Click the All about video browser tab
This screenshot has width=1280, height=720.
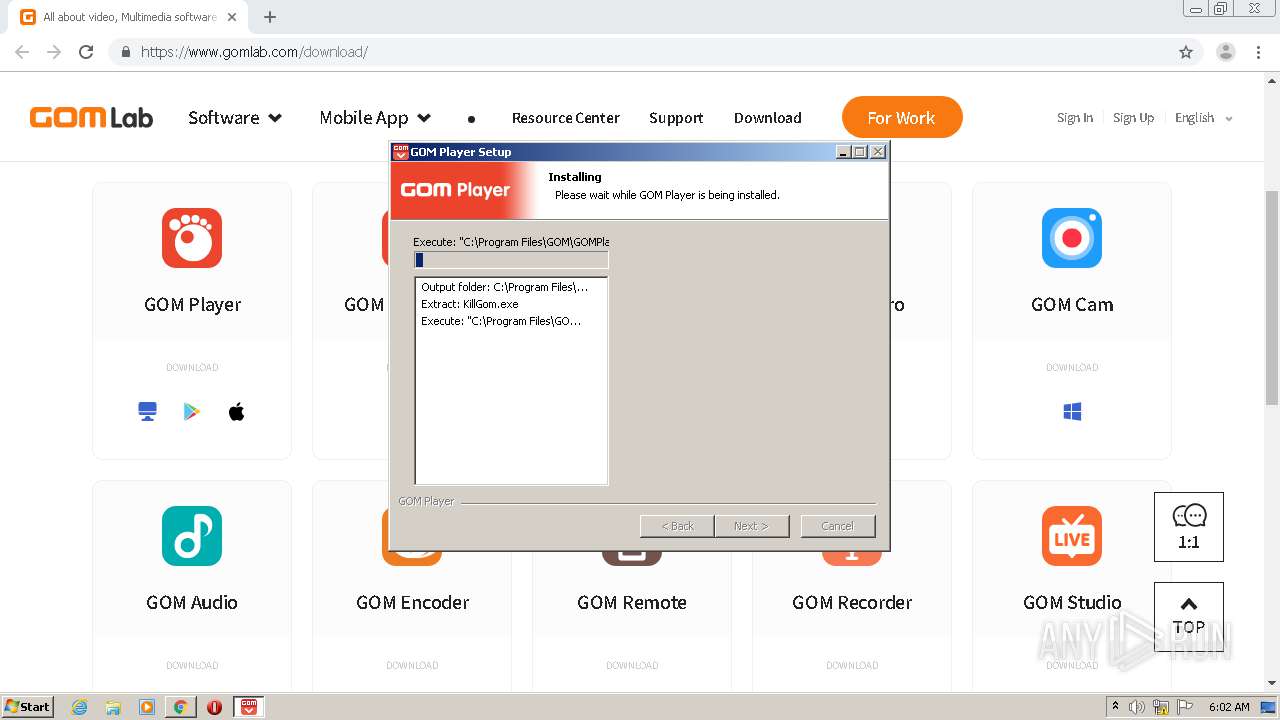(x=130, y=17)
